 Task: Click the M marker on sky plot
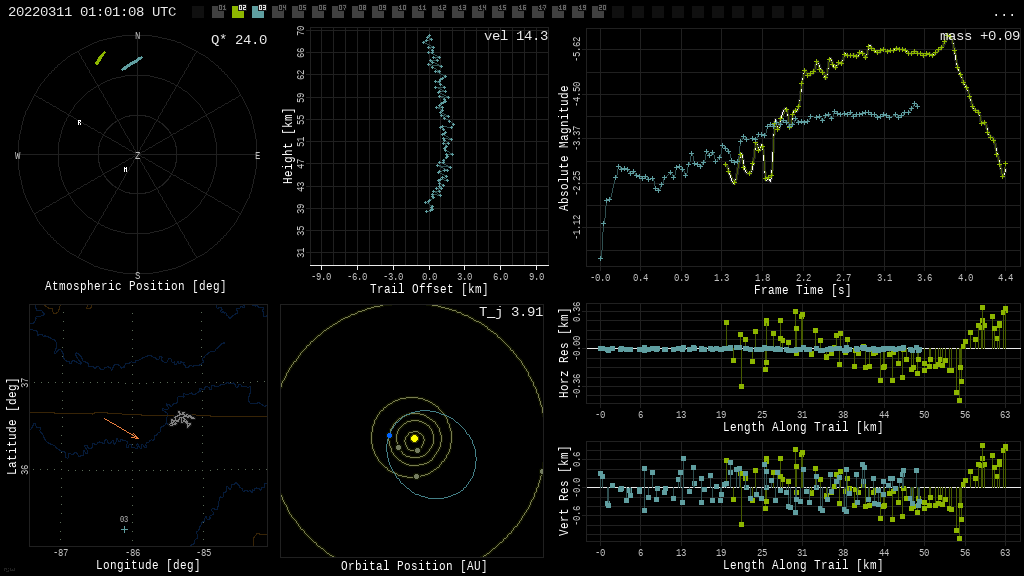click(125, 170)
